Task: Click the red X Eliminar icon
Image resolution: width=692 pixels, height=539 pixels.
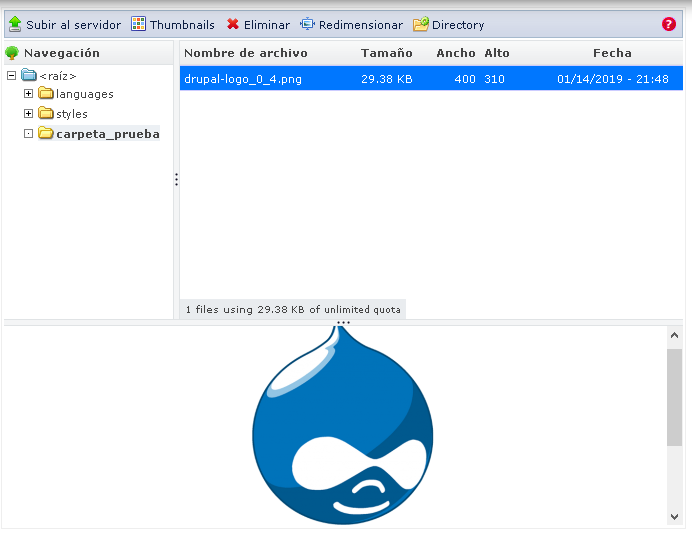Action: coord(233,24)
